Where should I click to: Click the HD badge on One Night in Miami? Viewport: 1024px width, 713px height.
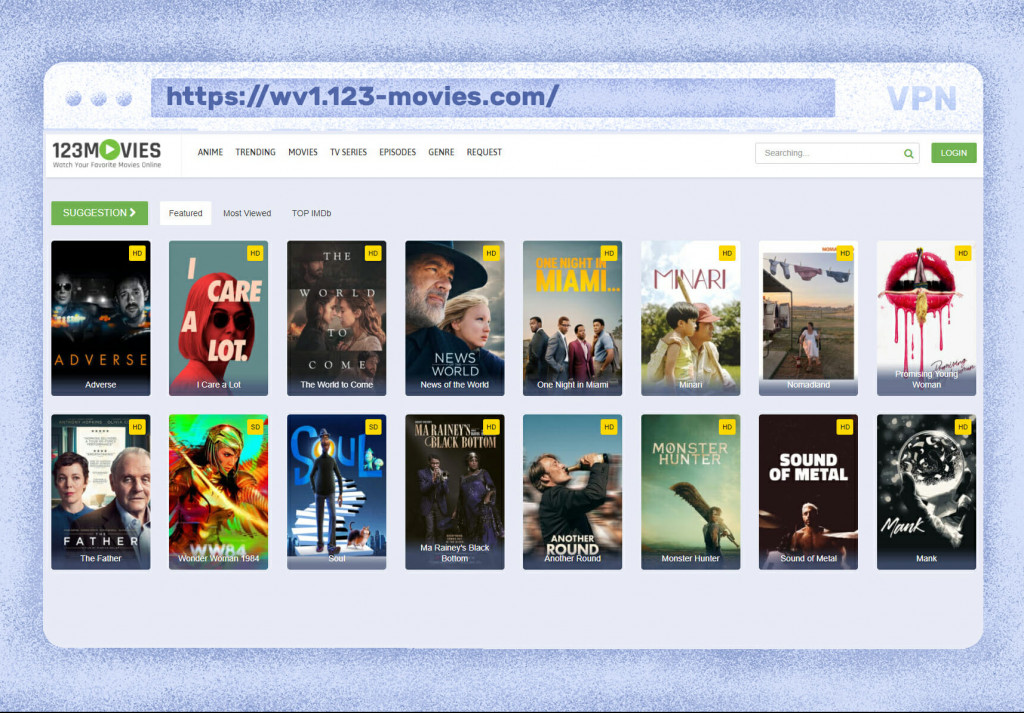609,253
